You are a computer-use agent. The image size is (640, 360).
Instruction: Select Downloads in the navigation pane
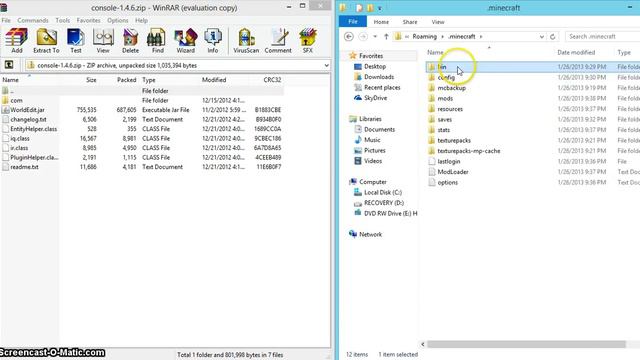[379, 77]
